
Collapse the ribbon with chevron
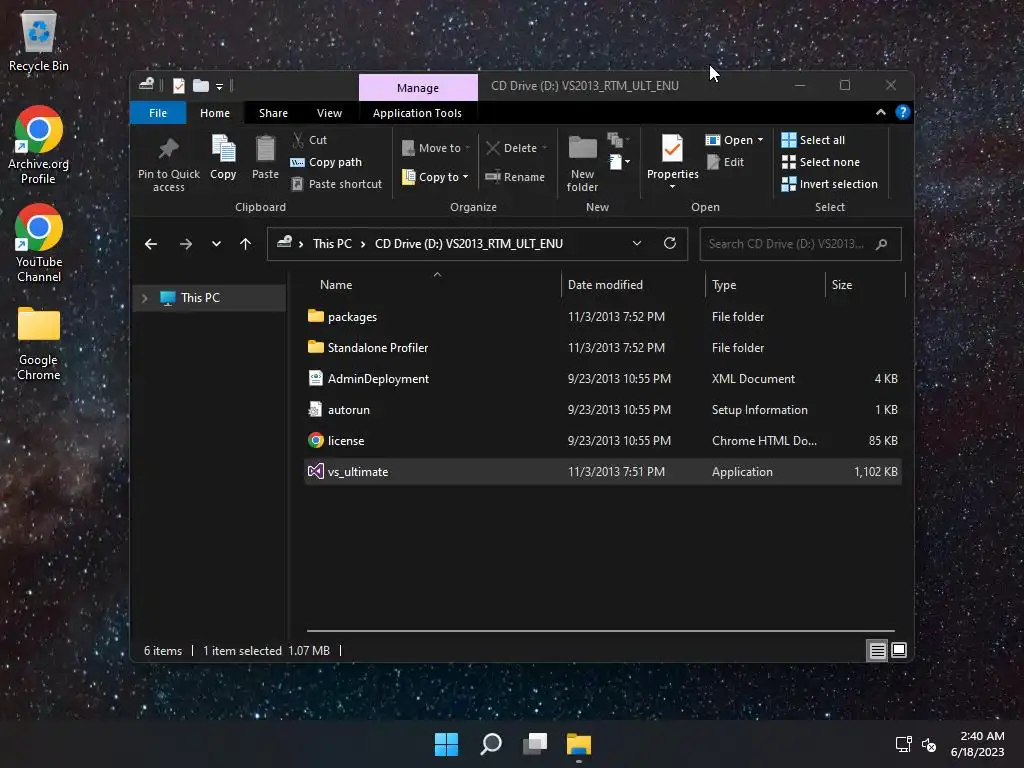(881, 112)
